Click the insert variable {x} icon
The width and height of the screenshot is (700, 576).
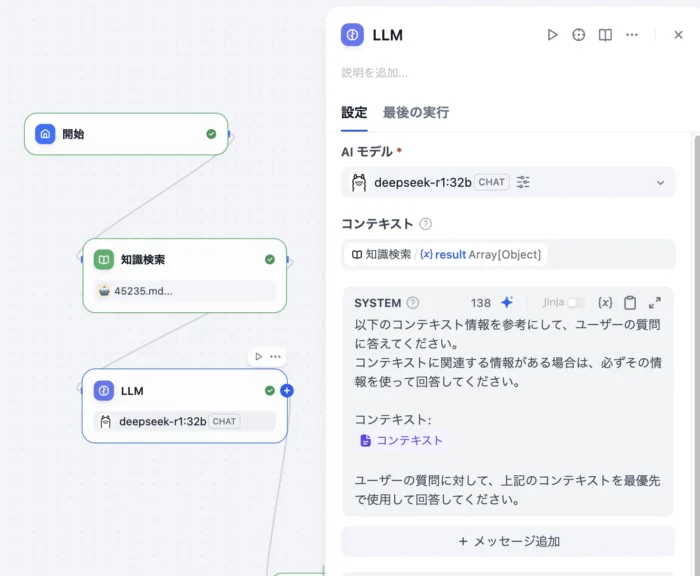pyautogui.click(x=604, y=303)
